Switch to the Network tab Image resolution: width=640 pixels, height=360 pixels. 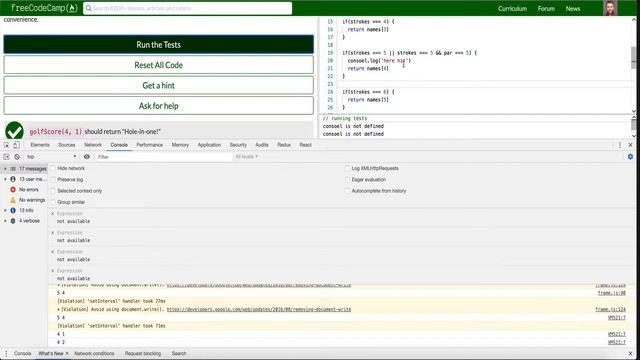[x=93, y=145]
